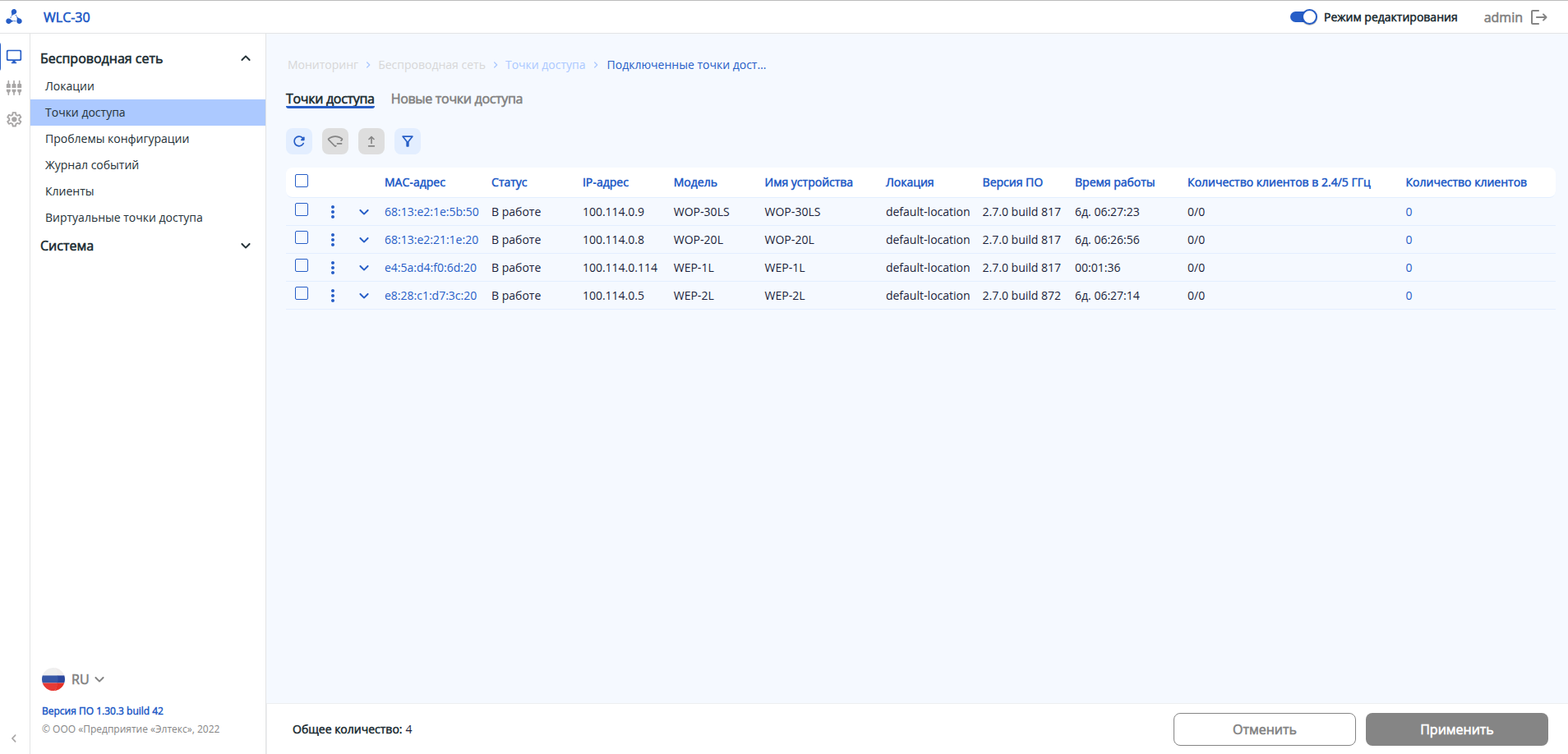Open the gear settings icon in left rail
Image resolution: width=1568 pixels, height=754 pixels.
click(14, 119)
